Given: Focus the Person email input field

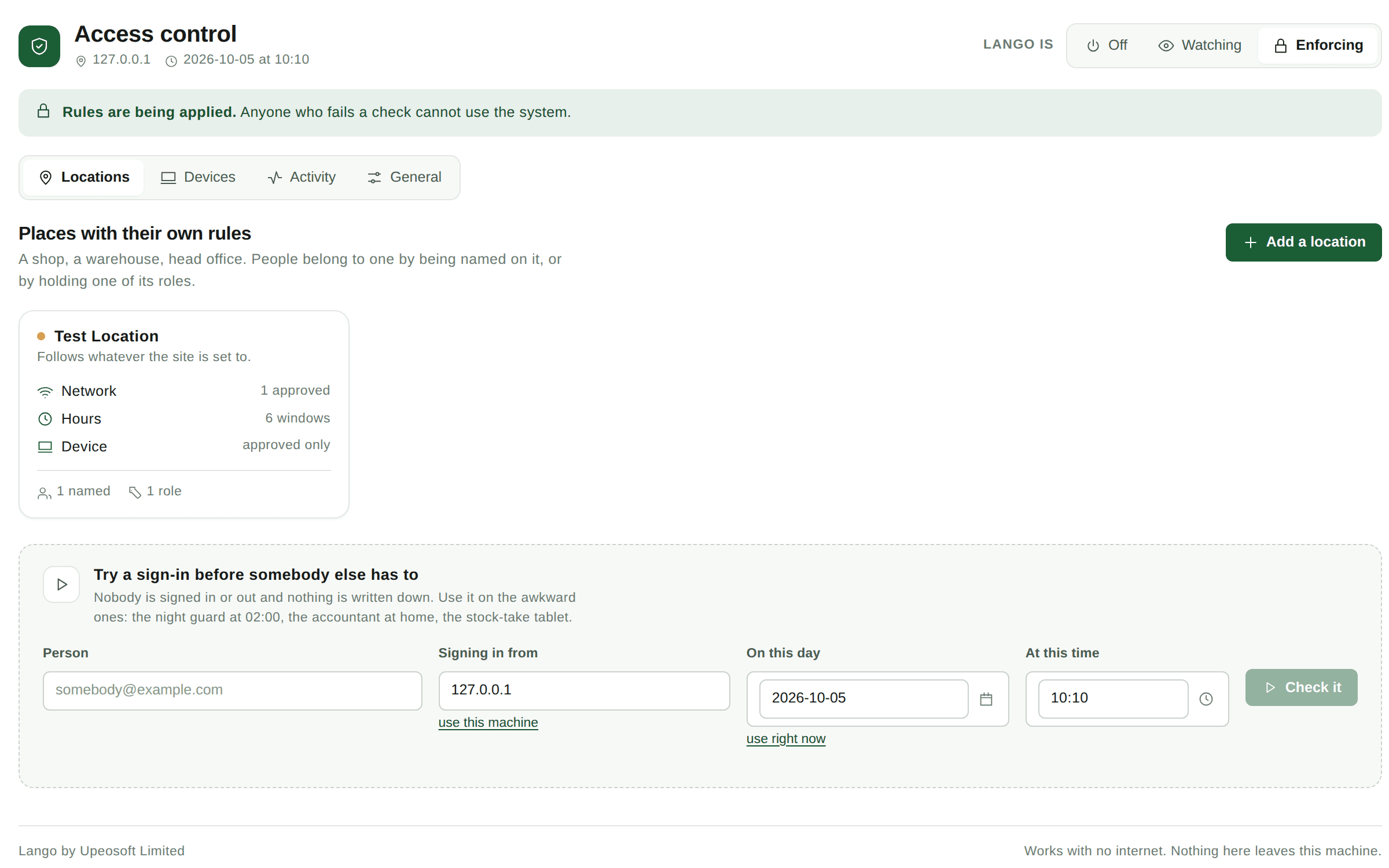Looking at the screenshot, I should pyautogui.click(x=233, y=690).
